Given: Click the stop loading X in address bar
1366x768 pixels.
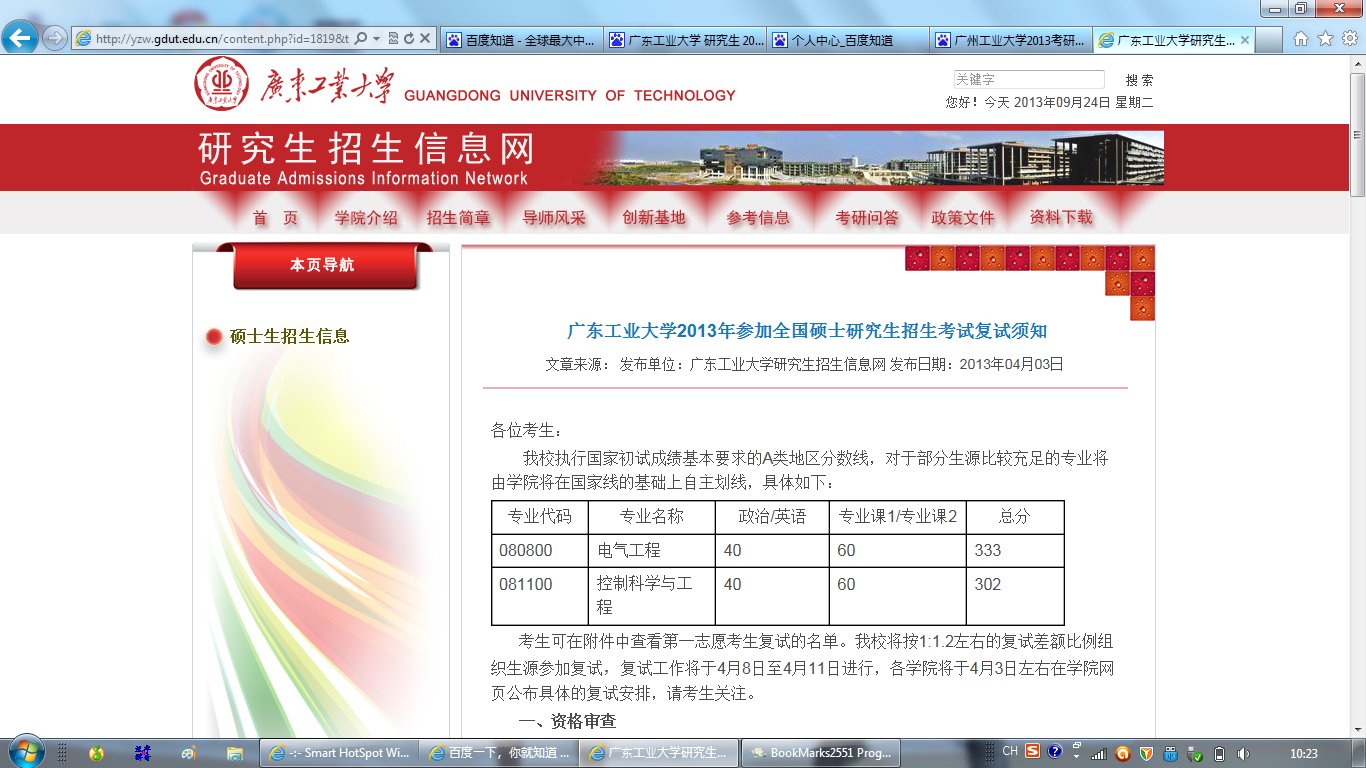Looking at the screenshot, I should point(424,38).
